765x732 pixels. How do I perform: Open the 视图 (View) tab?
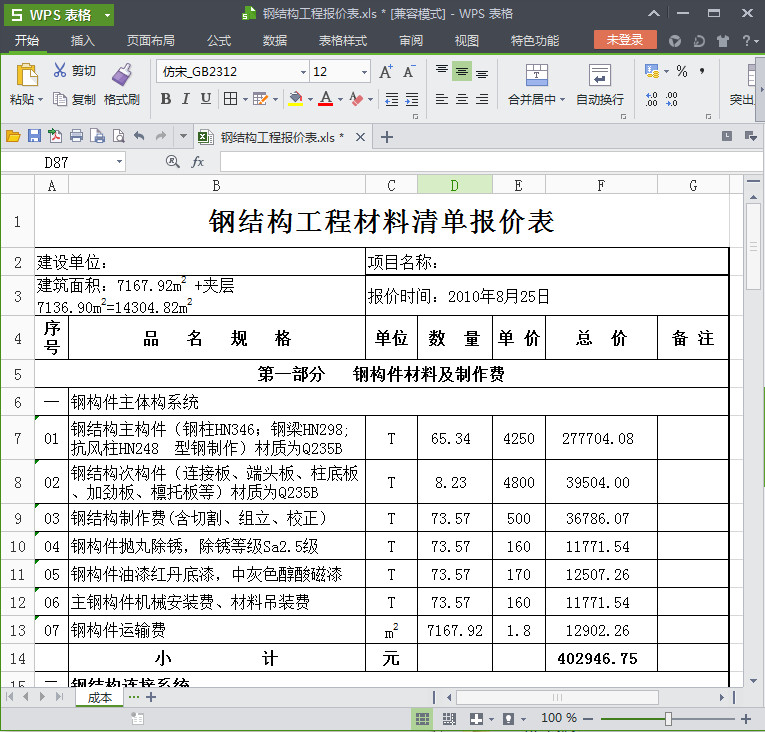466,40
